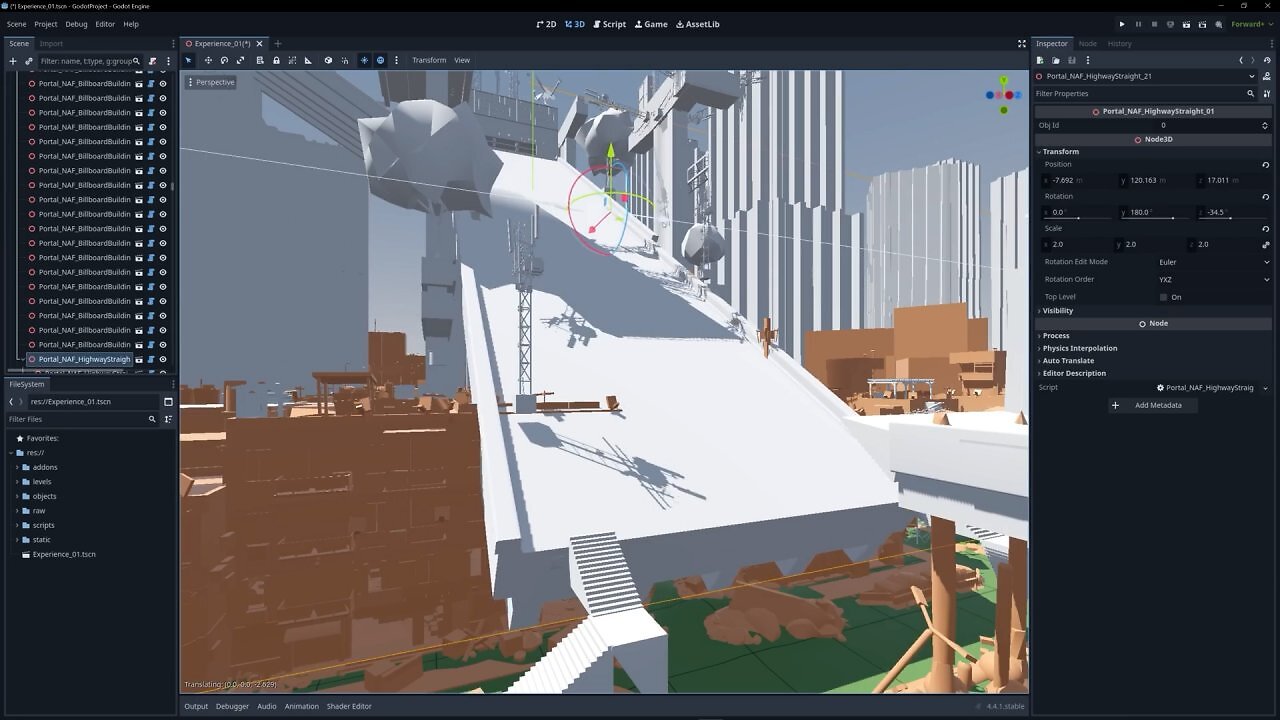
Task: Attach a script using Scene dock icon
Action: [152, 61]
